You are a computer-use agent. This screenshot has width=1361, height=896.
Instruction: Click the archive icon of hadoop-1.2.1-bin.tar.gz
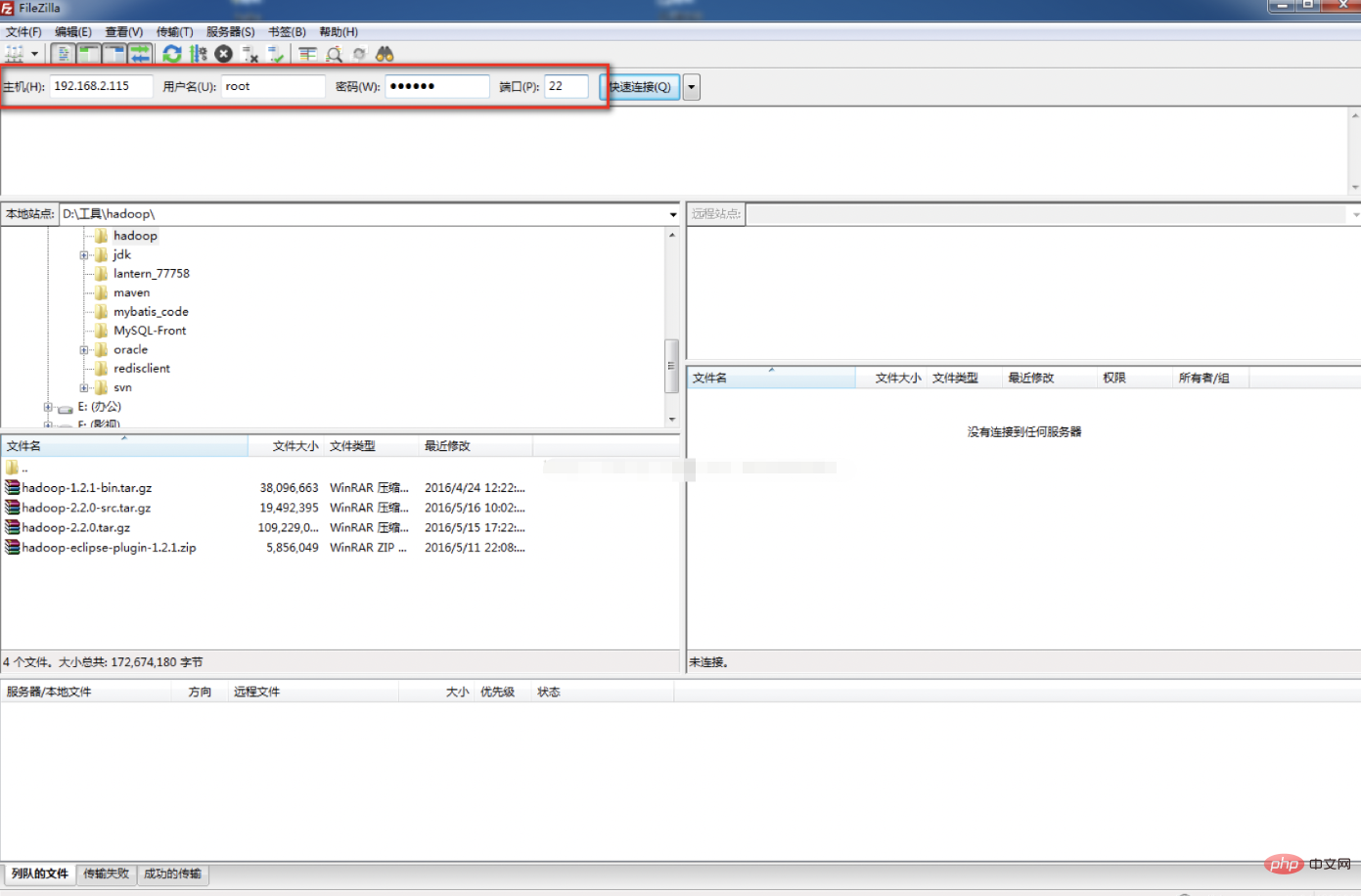[13, 487]
